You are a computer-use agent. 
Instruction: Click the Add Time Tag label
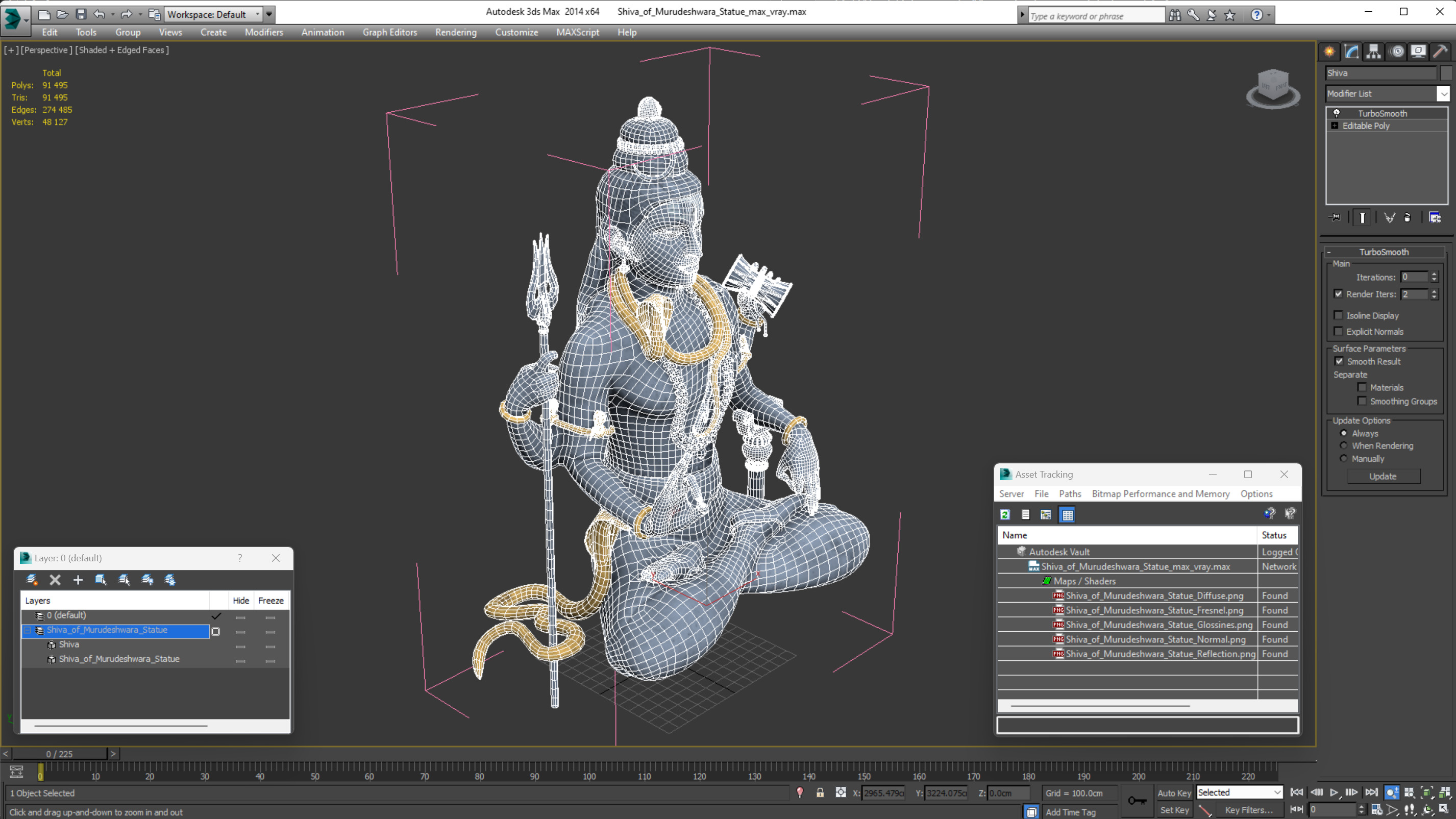click(1070, 812)
